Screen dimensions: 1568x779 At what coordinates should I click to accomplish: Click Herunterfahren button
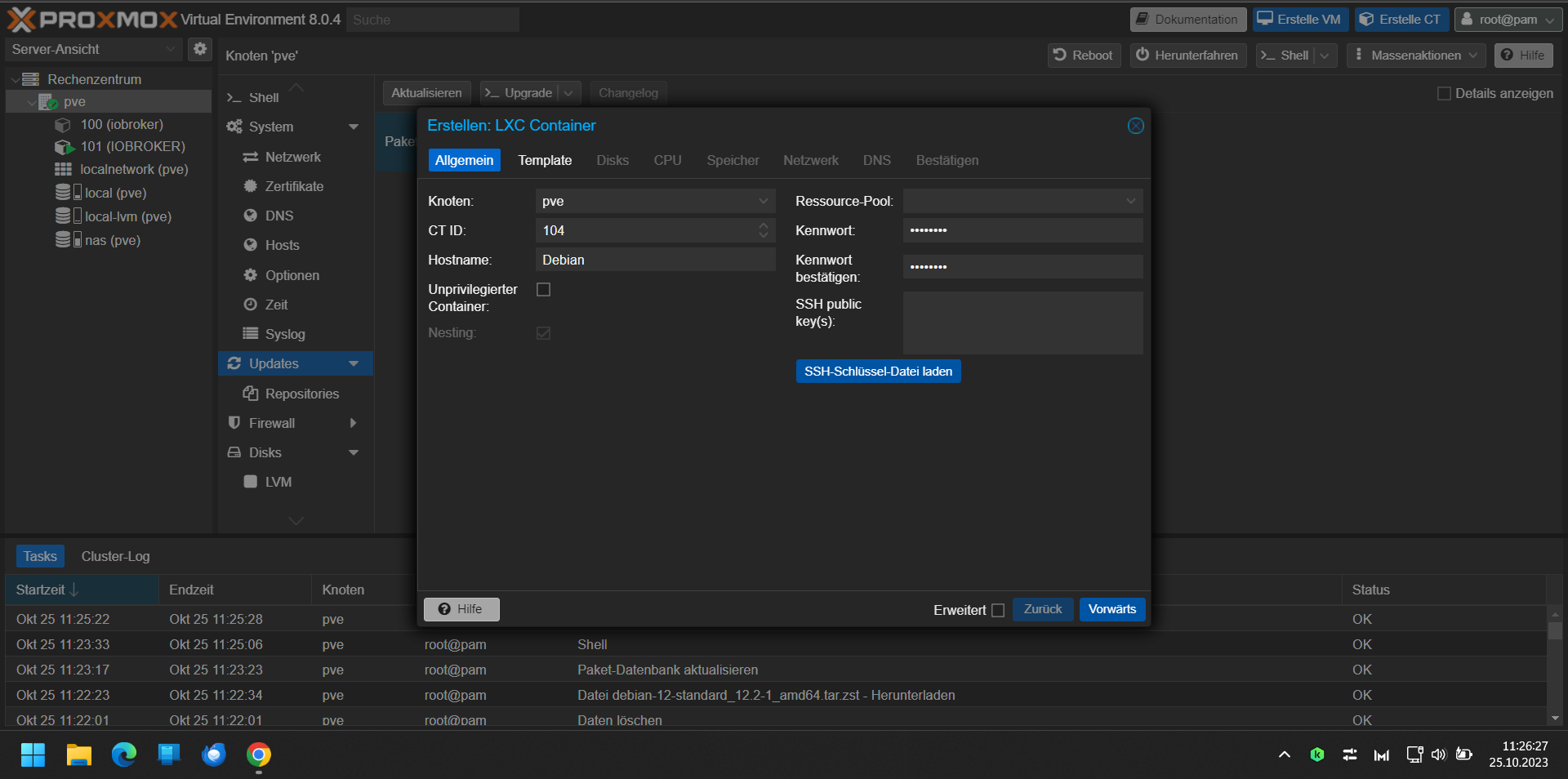point(1188,56)
